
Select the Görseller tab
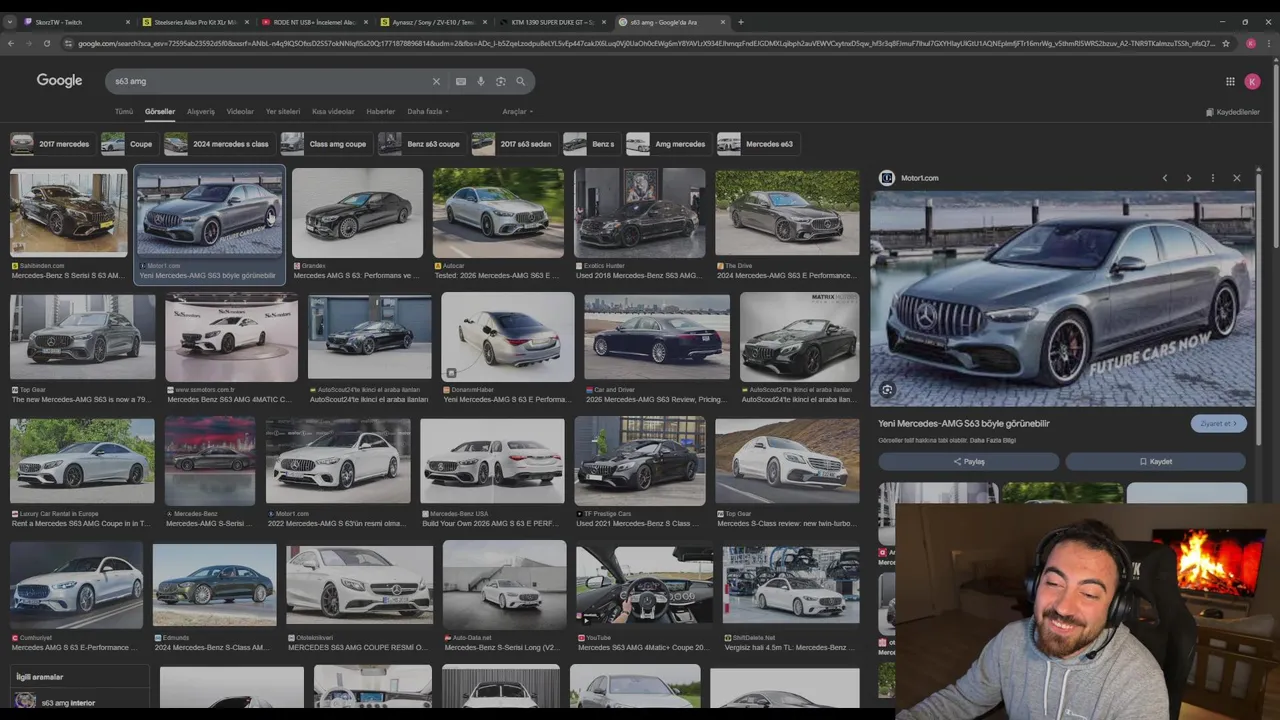[160, 112]
